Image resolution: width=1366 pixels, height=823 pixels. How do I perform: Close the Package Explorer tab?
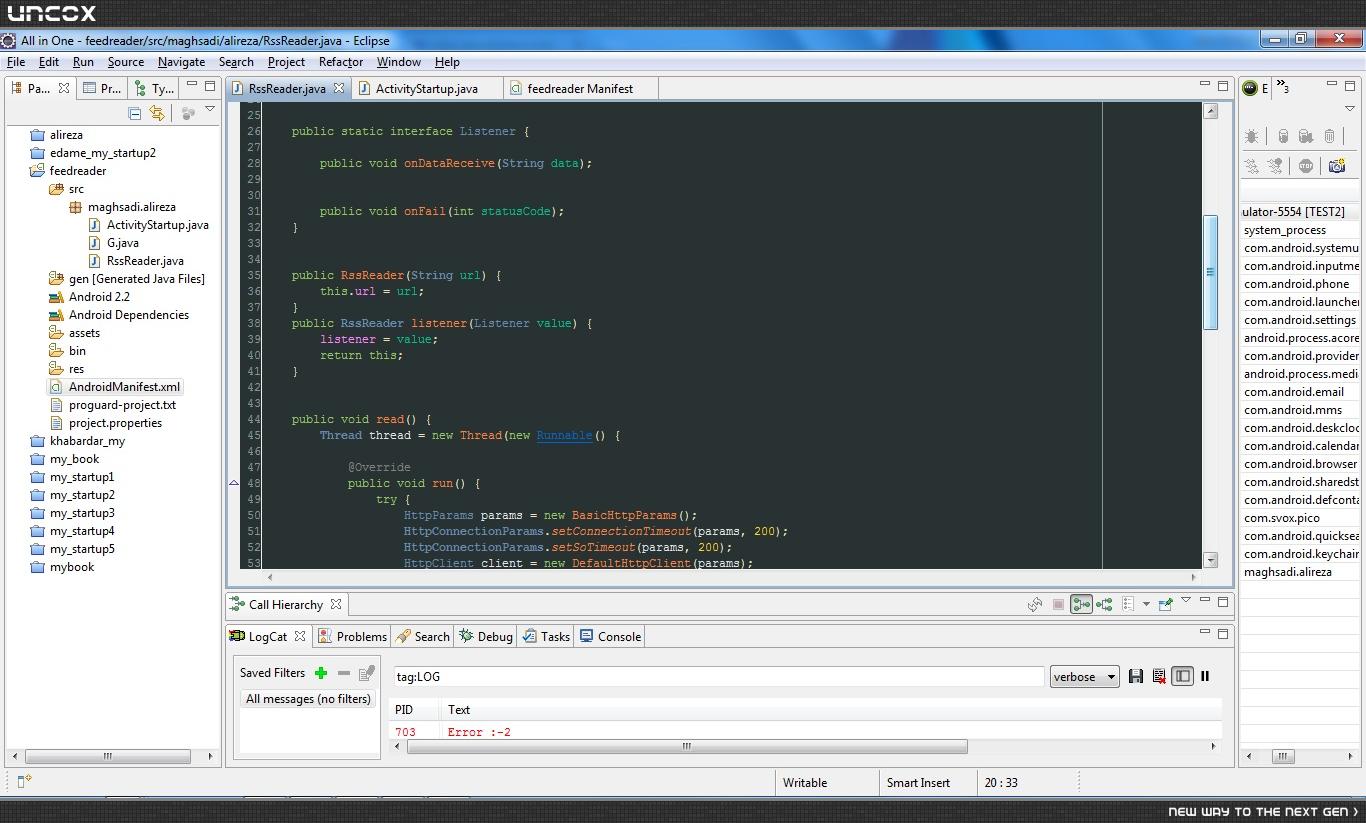[x=64, y=88]
